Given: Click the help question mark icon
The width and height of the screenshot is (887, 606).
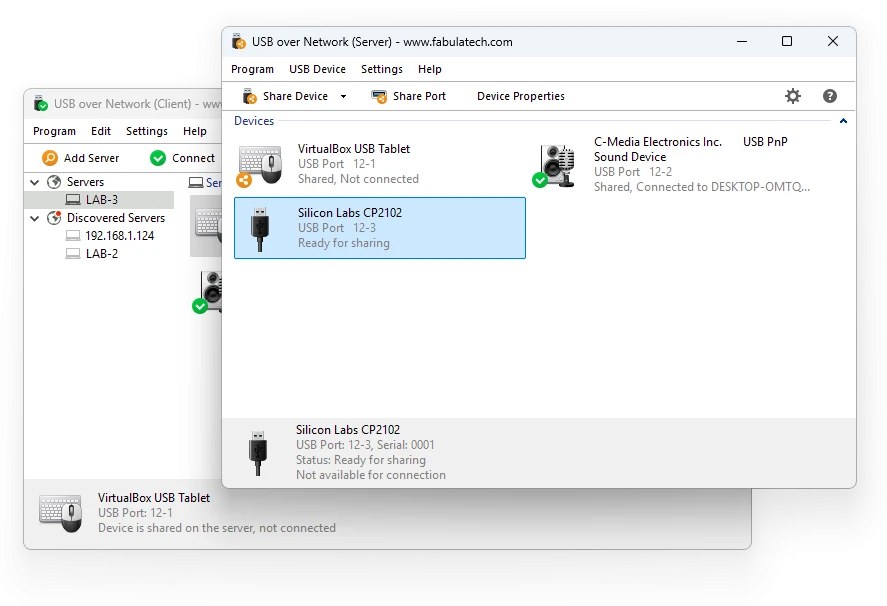Looking at the screenshot, I should pyautogui.click(x=829, y=96).
